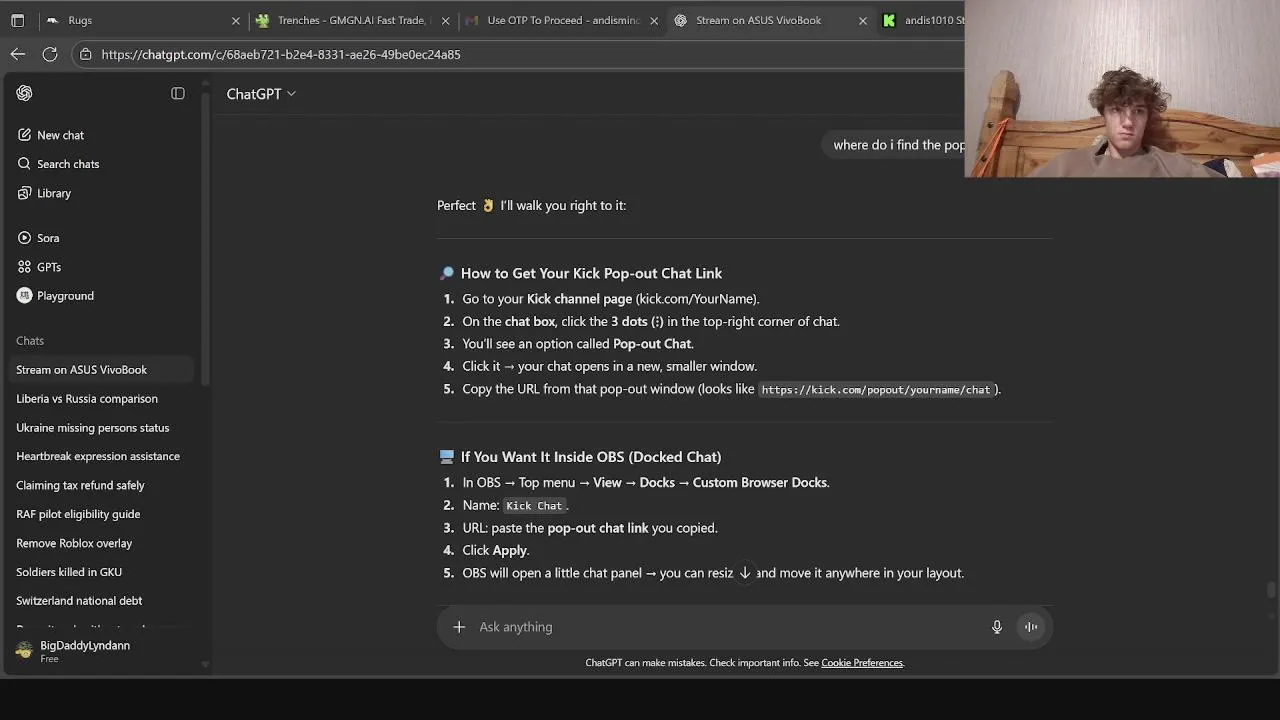
Task: Click the chatgpt.com address bar URL
Action: coord(281,54)
